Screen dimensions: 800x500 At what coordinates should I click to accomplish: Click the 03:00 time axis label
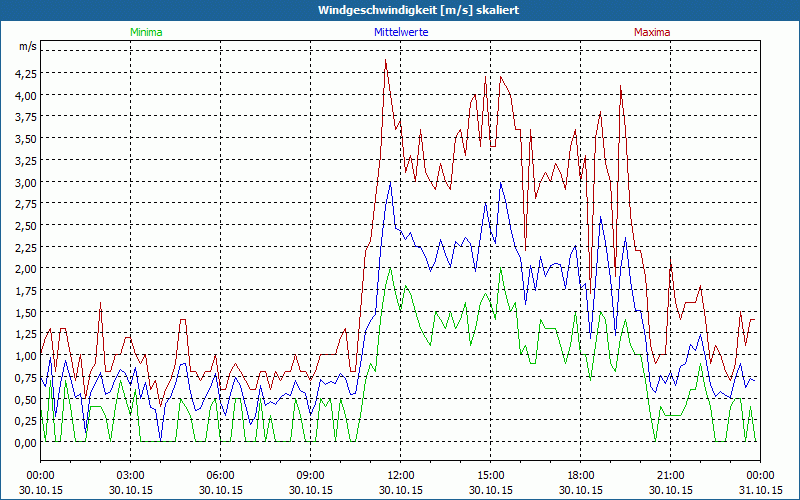pos(131,476)
